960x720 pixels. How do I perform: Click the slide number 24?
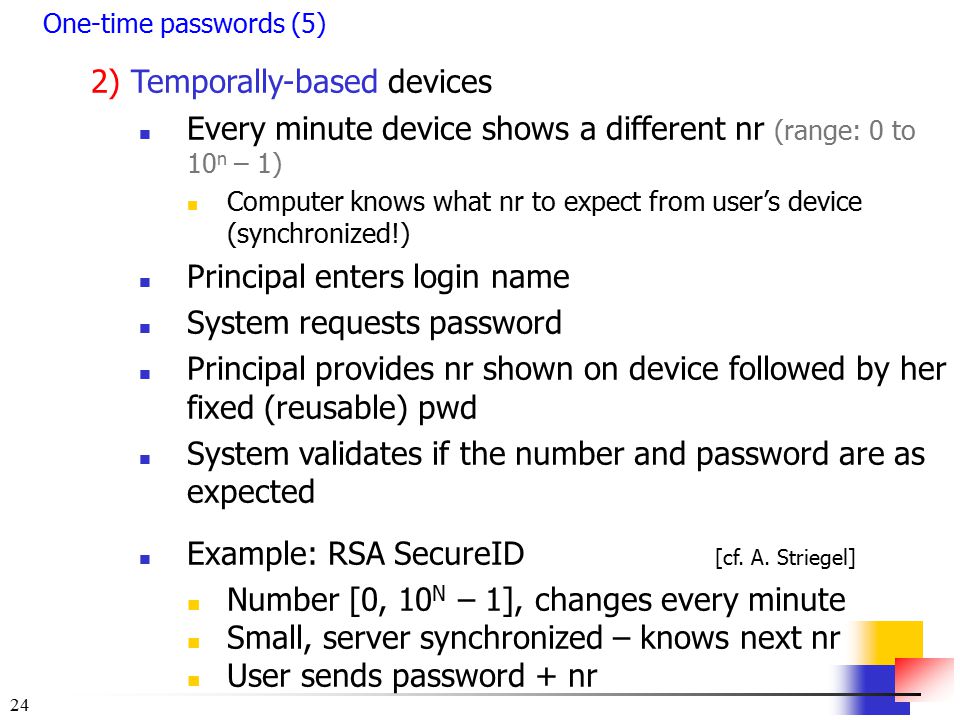pyautogui.click(x=20, y=705)
